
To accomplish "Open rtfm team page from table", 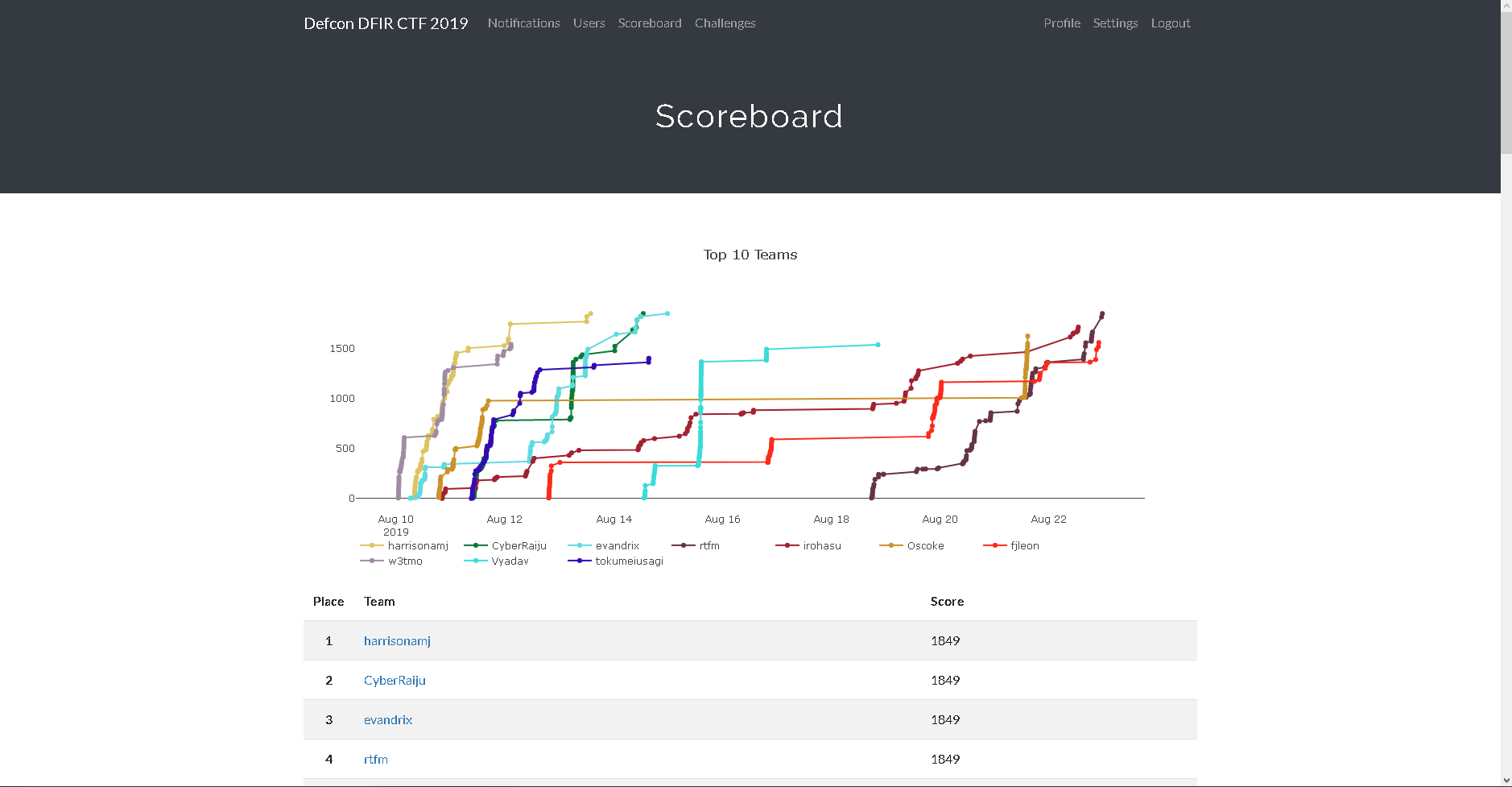I will [x=376, y=760].
